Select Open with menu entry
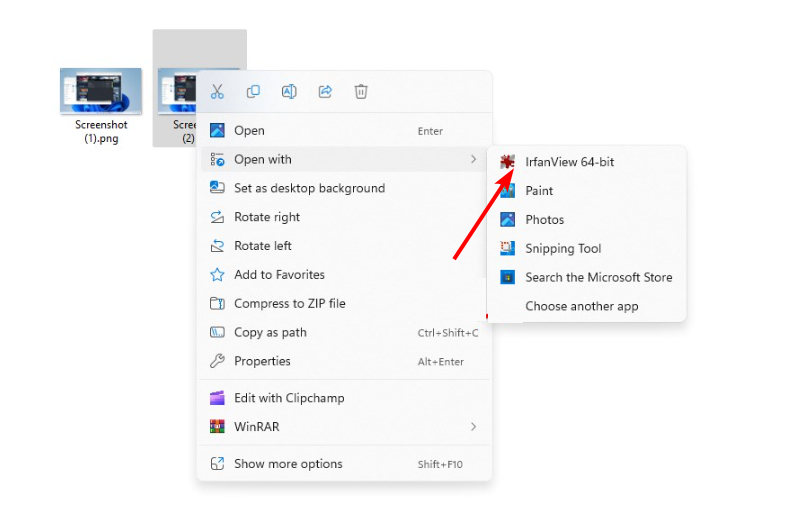This screenshot has width=810, height=514. 344,159
